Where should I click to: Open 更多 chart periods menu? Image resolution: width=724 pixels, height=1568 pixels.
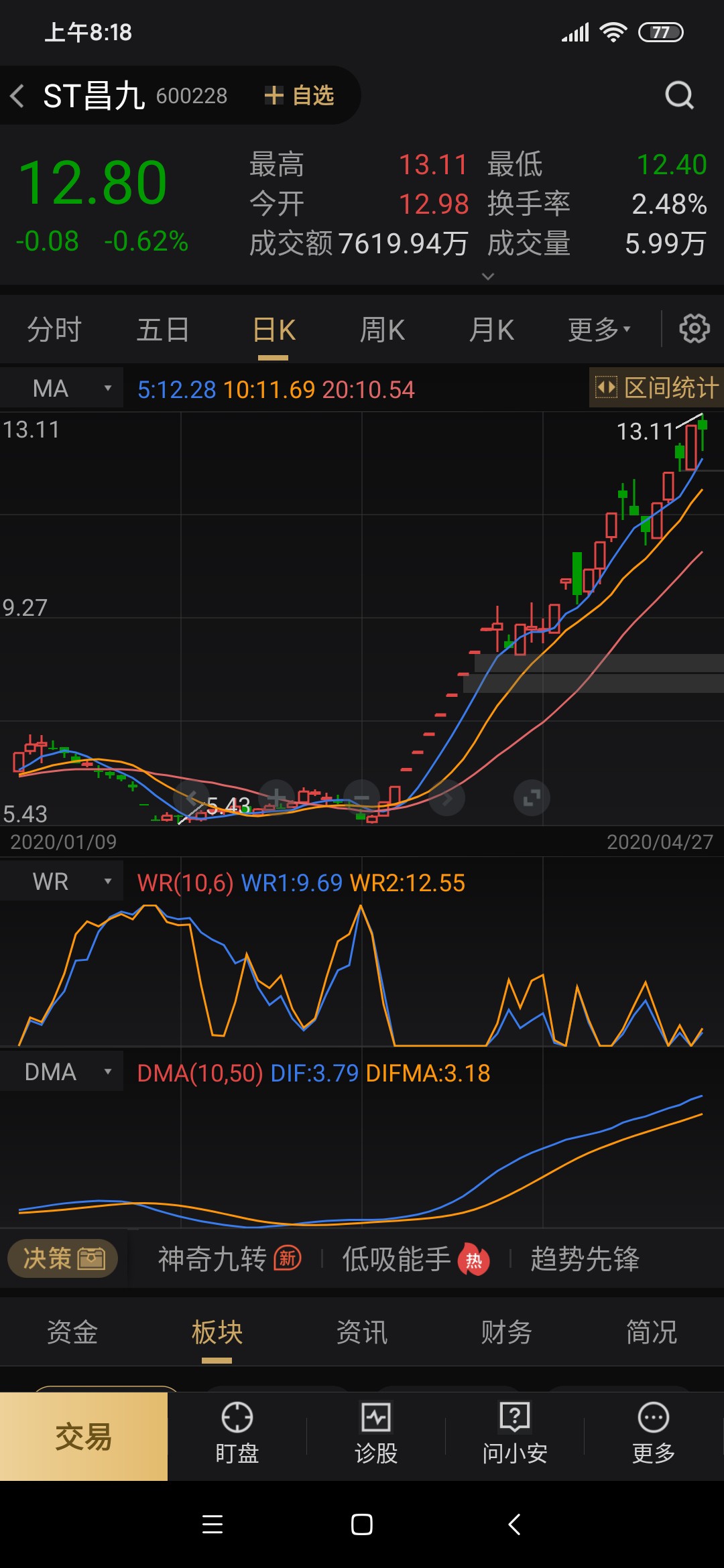[x=599, y=330]
